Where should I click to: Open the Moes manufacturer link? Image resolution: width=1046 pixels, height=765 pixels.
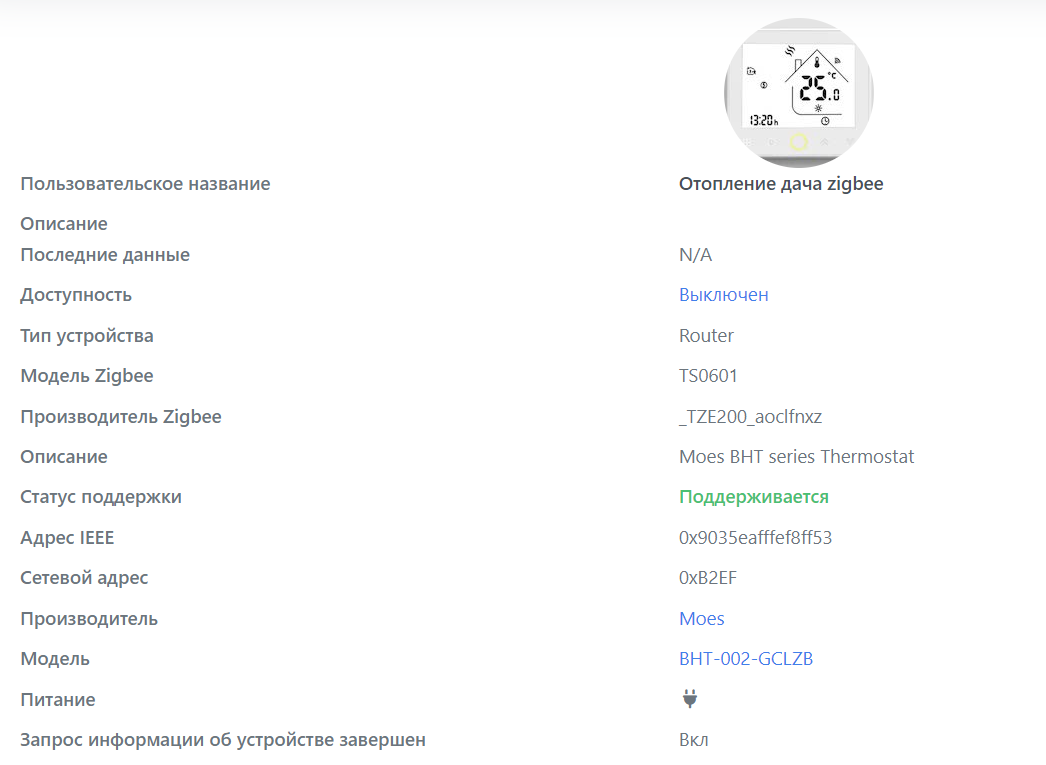[x=701, y=618]
